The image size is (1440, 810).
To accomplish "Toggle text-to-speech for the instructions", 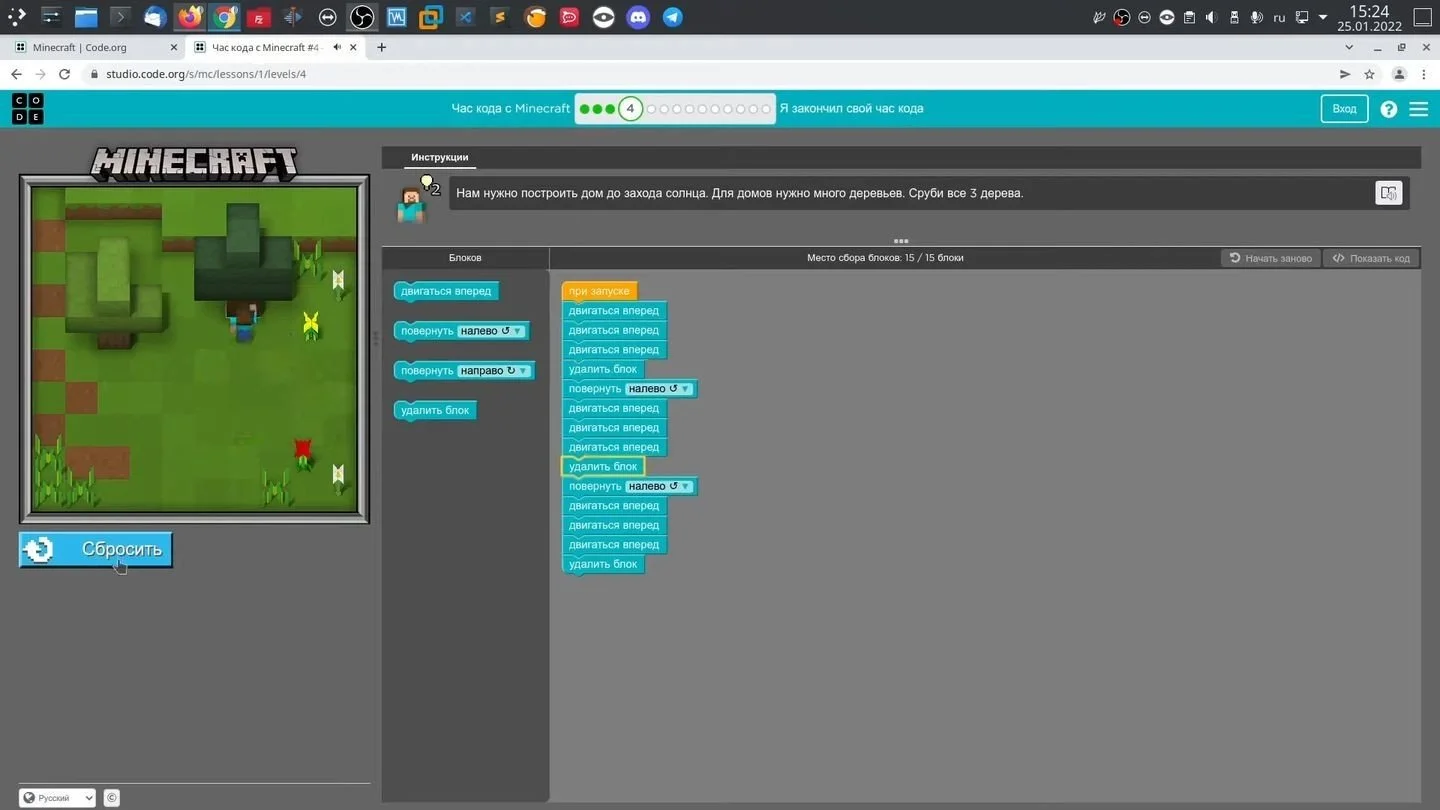I will 1388,193.
